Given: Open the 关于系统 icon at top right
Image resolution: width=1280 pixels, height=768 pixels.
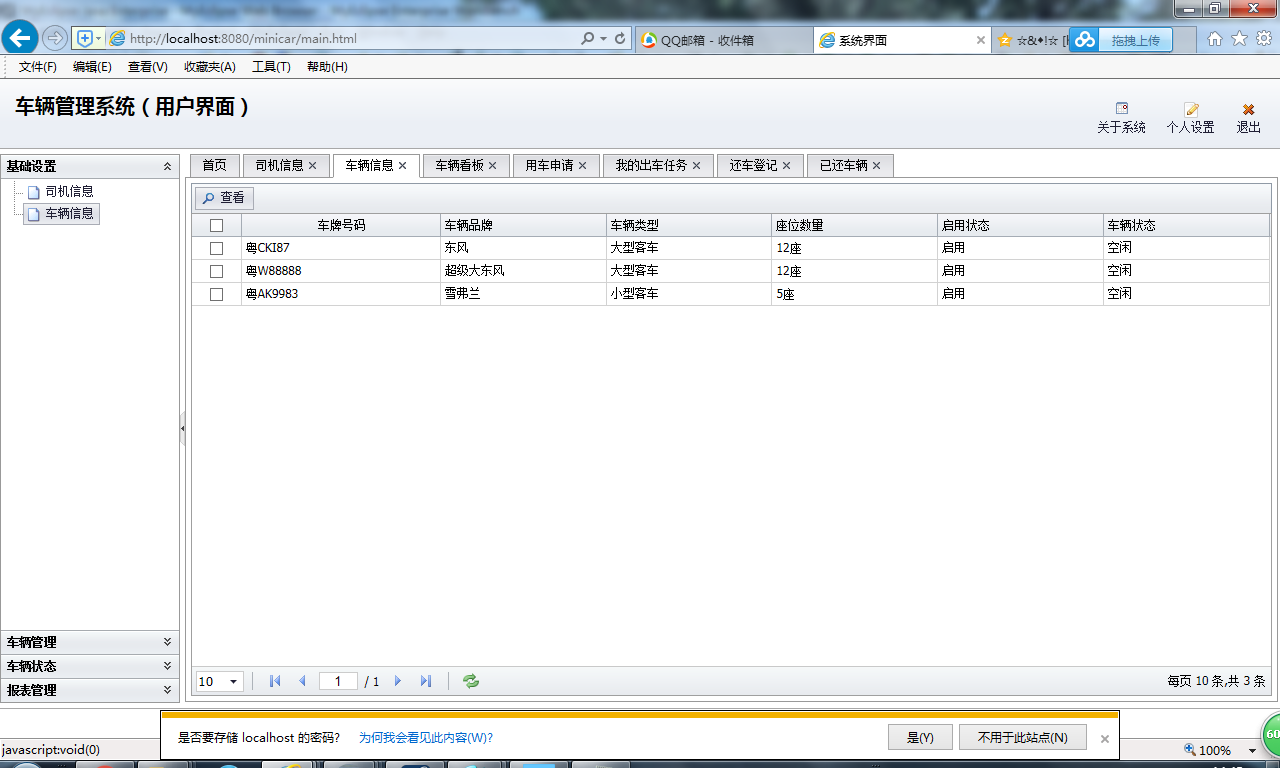Looking at the screenshot, I should click(1121, 113).
